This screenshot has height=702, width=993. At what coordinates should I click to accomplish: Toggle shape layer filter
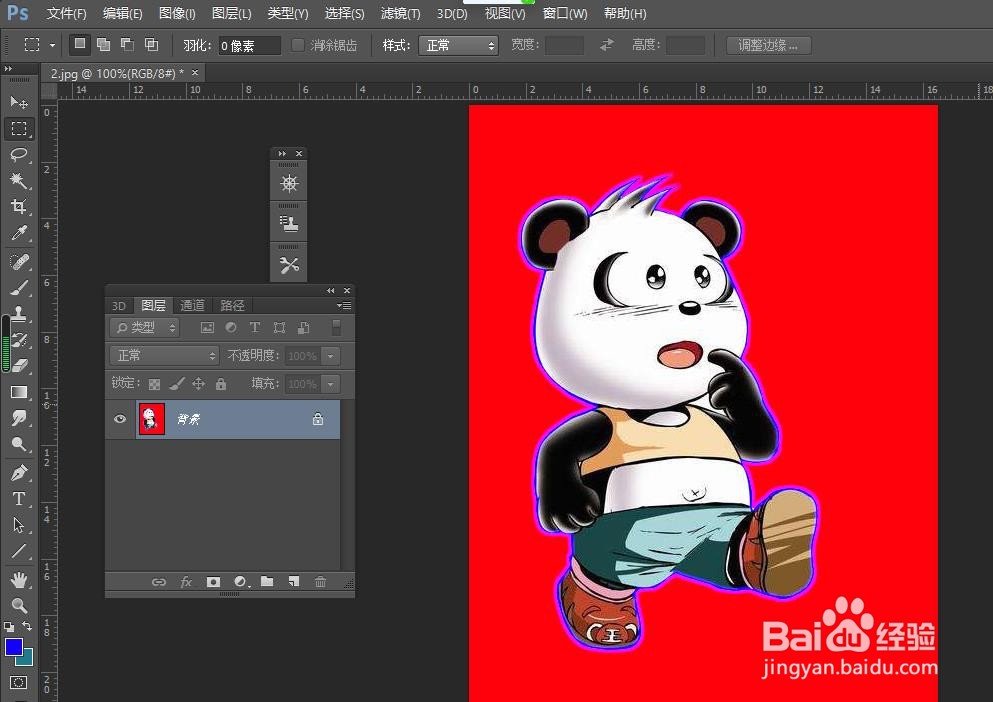(279, 328)
